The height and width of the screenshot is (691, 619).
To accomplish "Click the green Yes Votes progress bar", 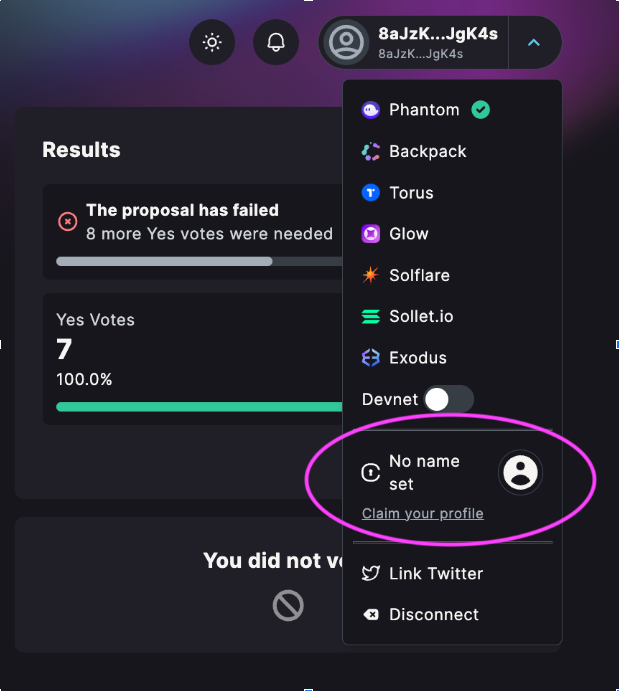I will click(199, 406).
